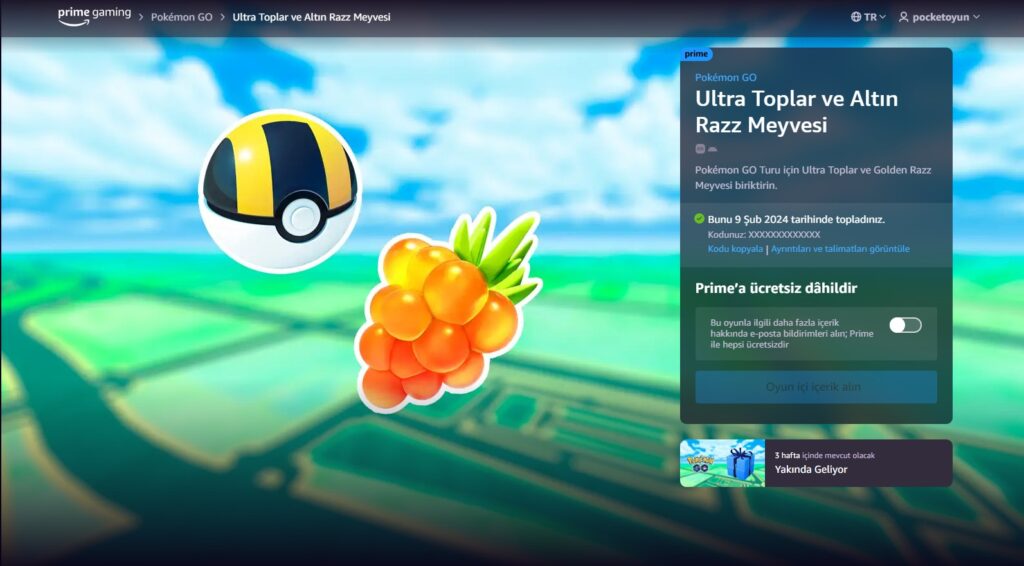Open Ayrıntıları ve talimatları görüntüle link
Viewport: 1024px width, 566px height.
click(x=840, y=249)
